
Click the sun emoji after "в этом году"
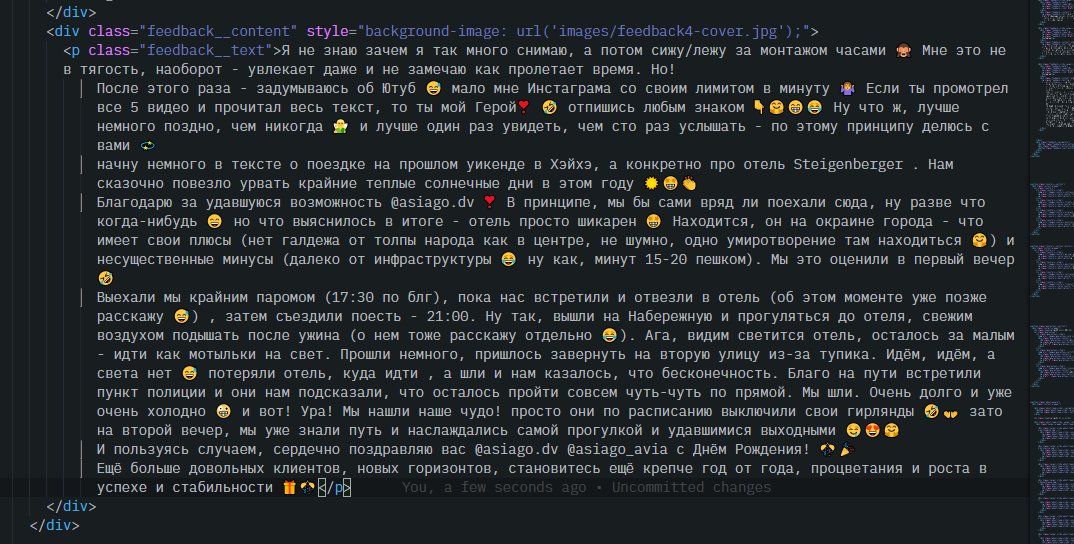[x=651, y=184]
